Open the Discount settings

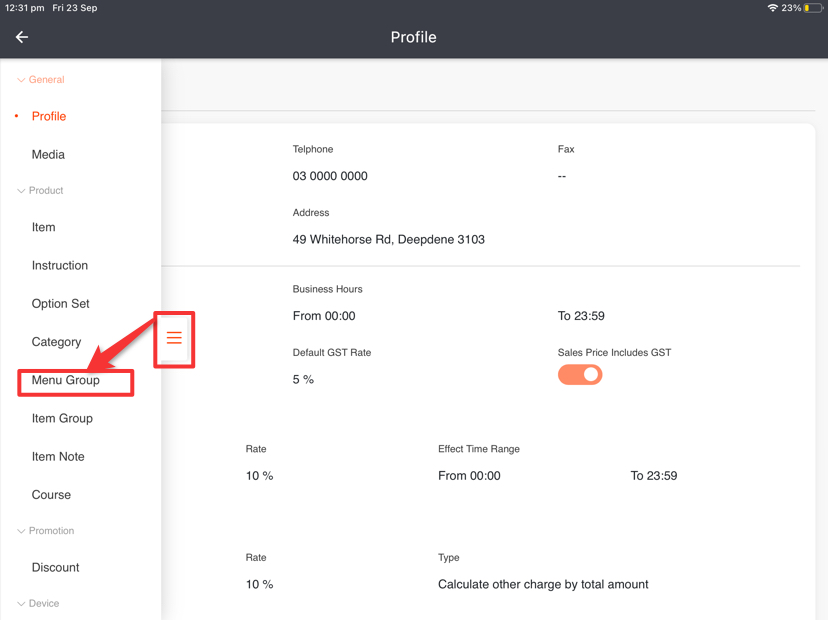pyautogui.click(x=55, y=568)
